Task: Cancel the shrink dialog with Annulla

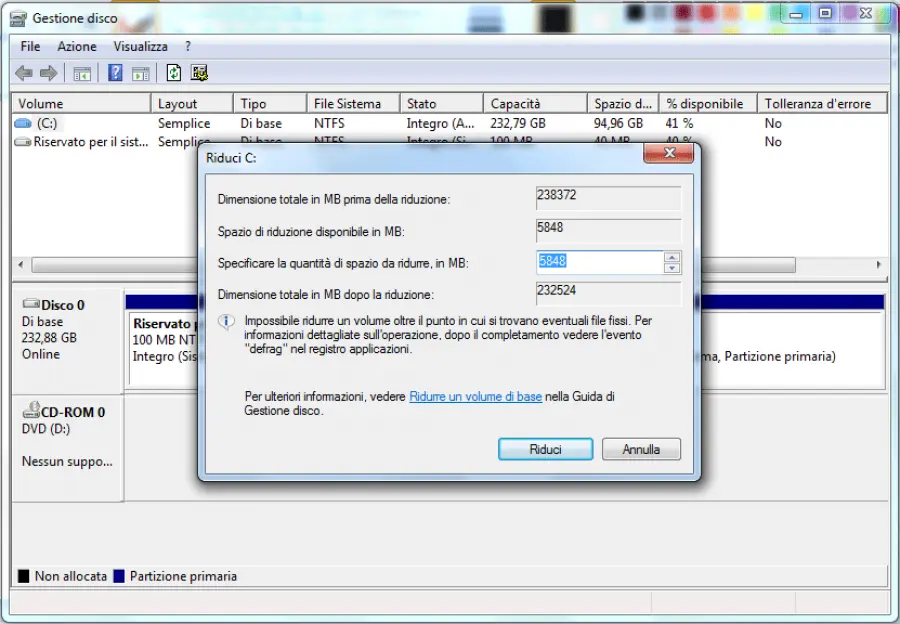Action: point(641,449)
